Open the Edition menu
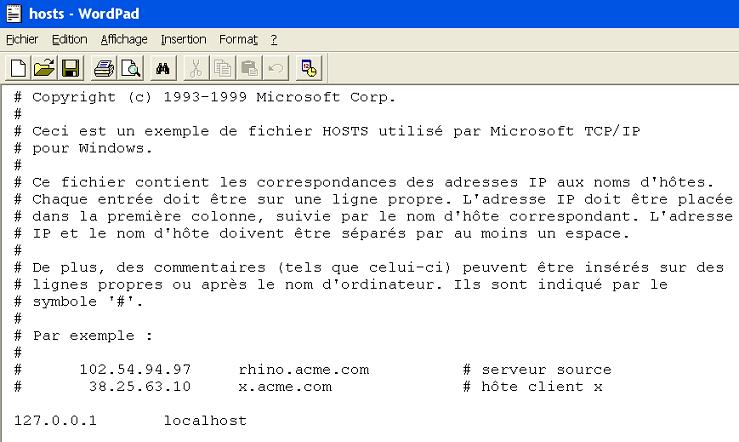 tap(70, 39)
